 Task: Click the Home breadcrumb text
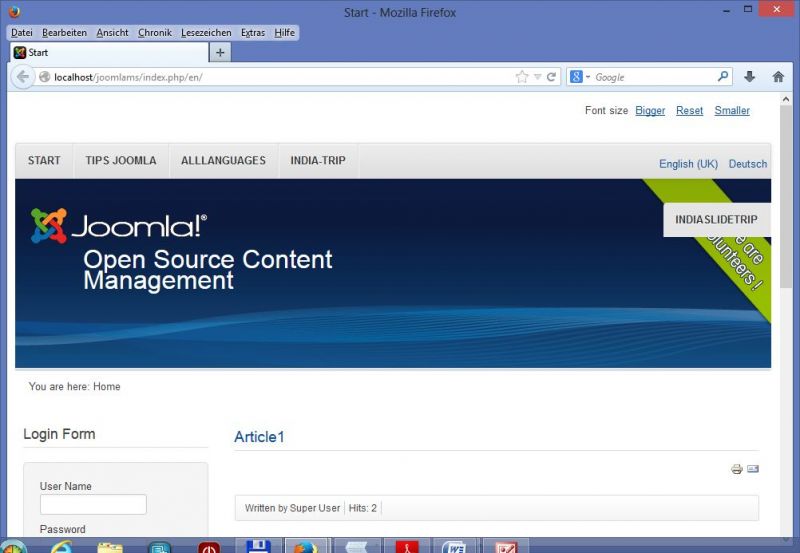(x=107, y=387)
